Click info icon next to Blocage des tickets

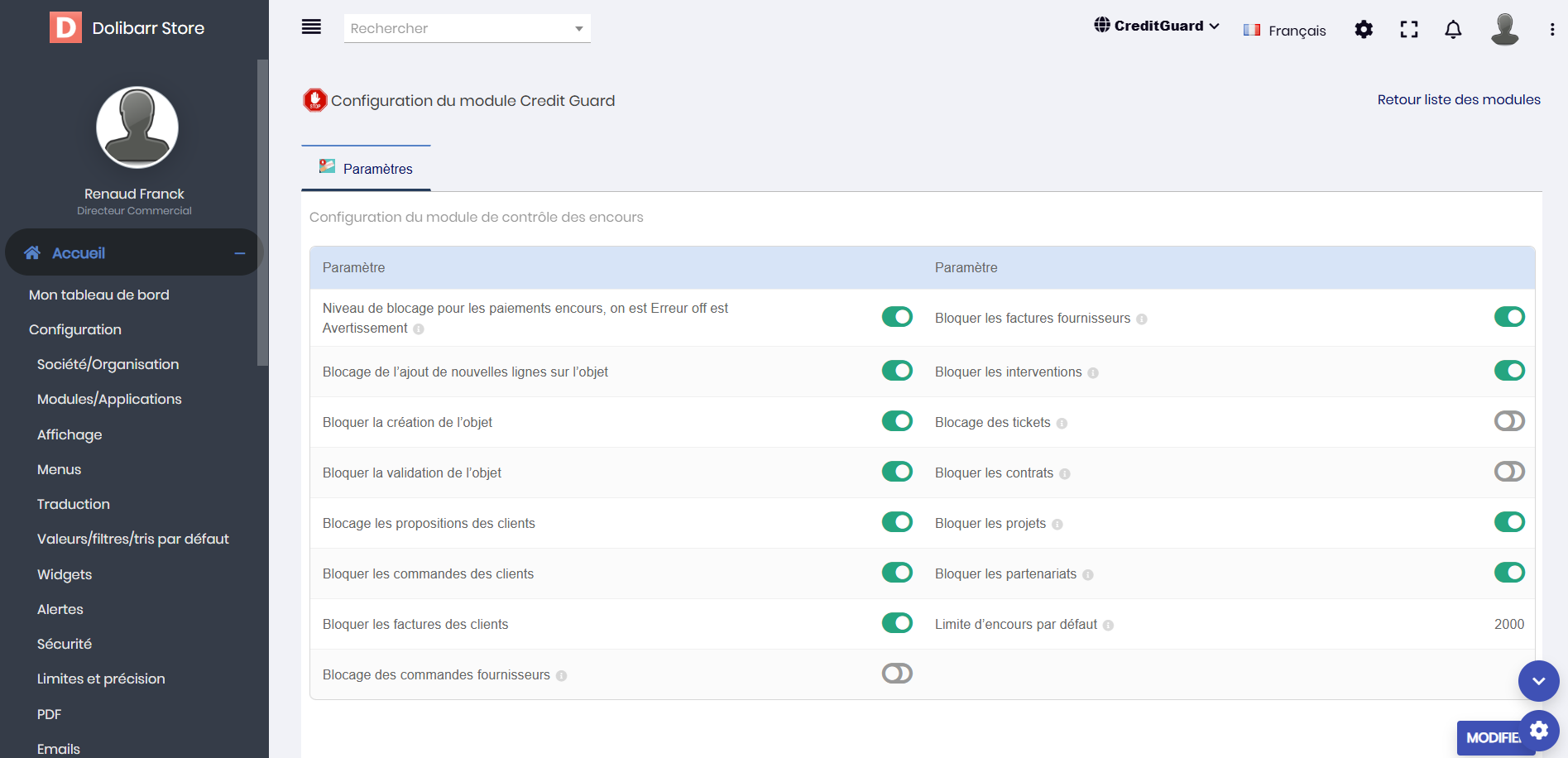1062,424
